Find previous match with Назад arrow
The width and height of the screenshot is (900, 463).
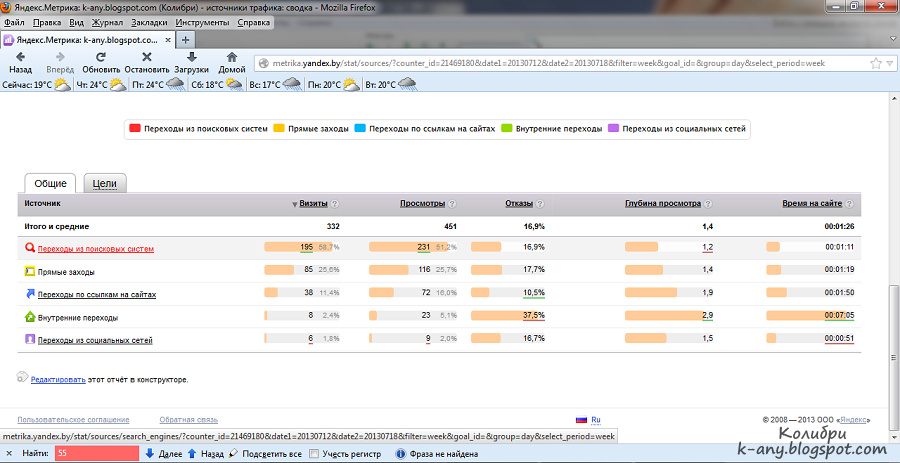(x=205, y=454)
